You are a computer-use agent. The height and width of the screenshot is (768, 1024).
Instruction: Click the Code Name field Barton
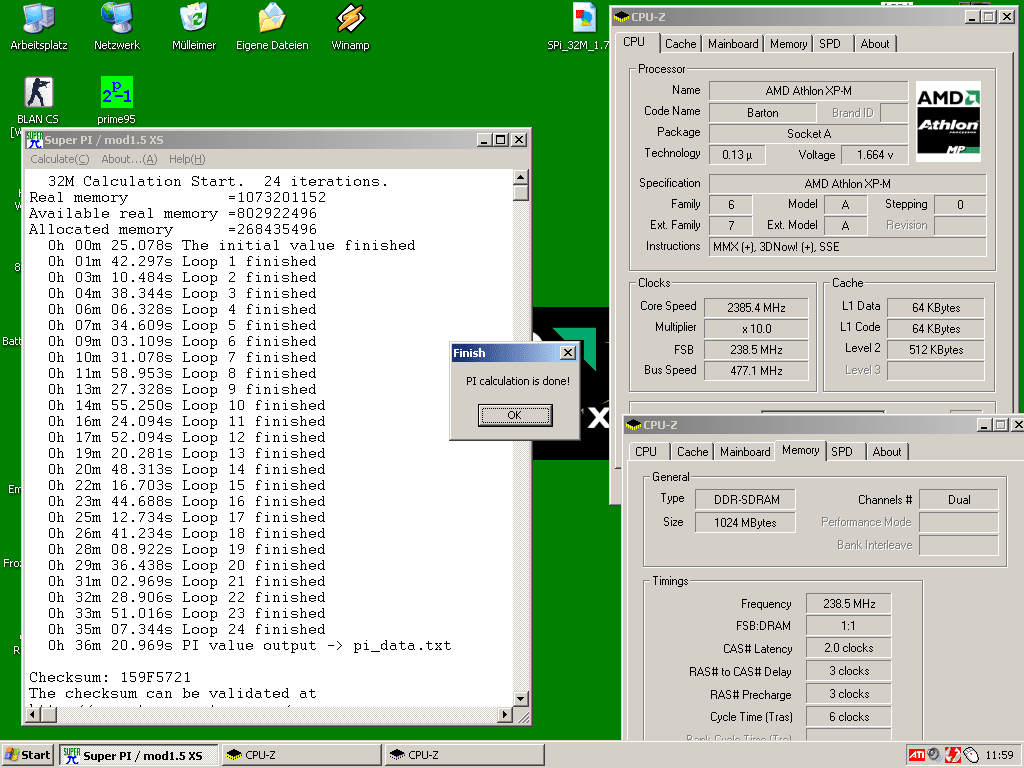pyautogui.click(x=762, y=112)
